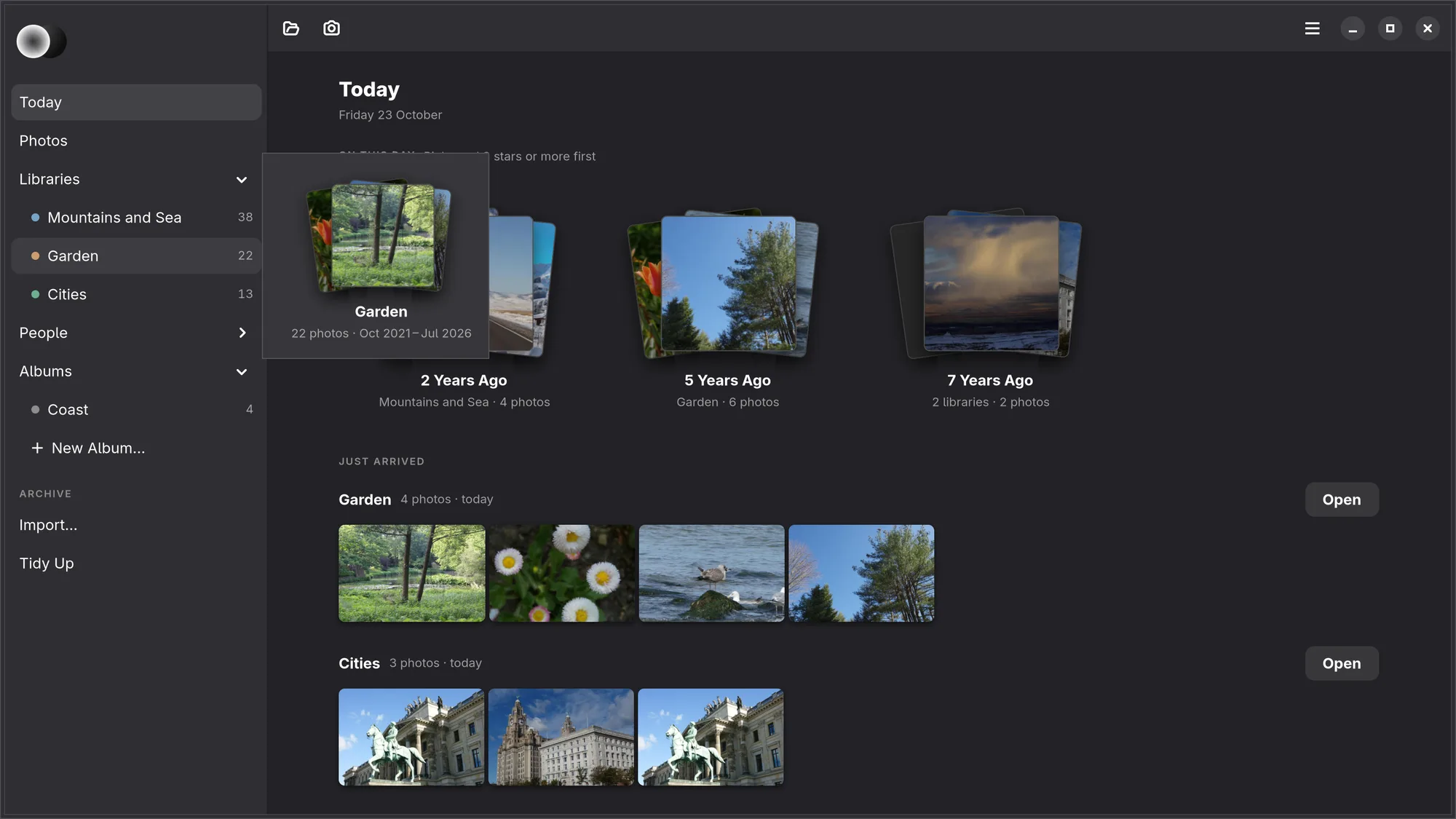Click the 2 Years Ago title

click(464, 380)
